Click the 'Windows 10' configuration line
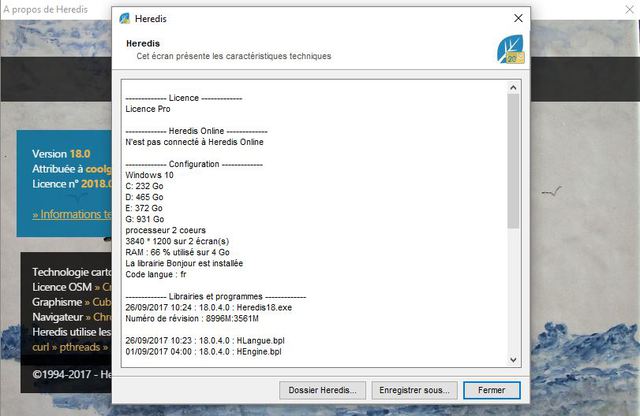 point(149,175)
